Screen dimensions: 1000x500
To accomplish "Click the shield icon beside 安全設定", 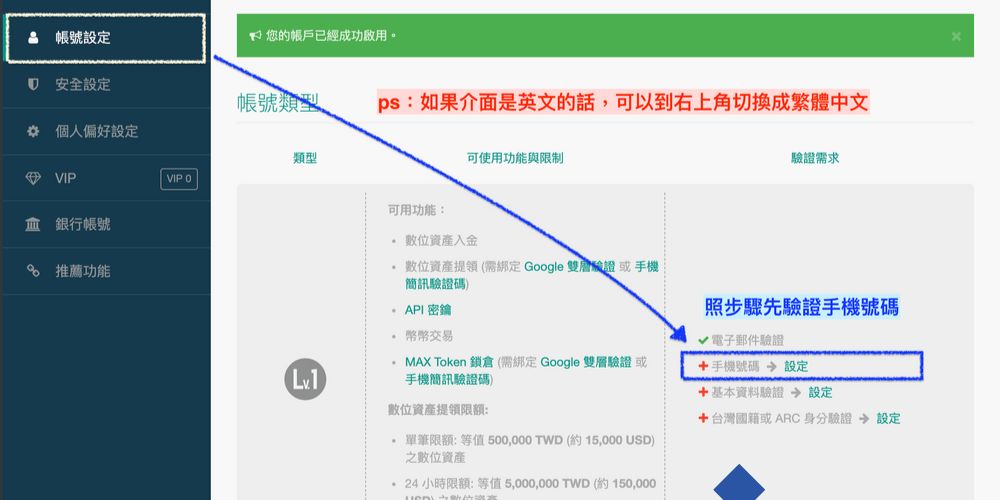I will (33, 84).
